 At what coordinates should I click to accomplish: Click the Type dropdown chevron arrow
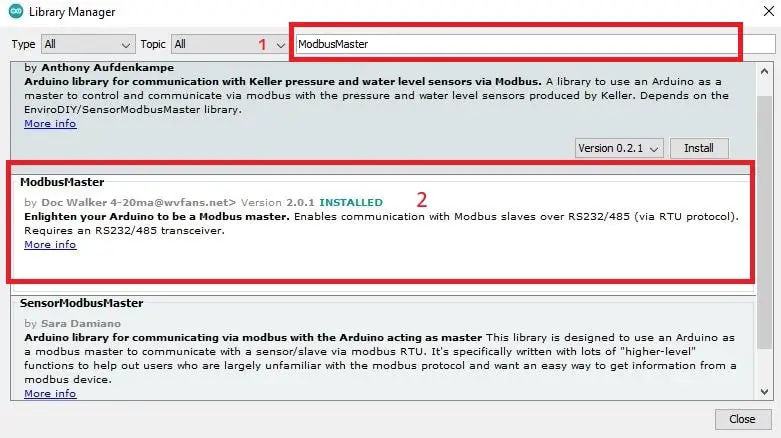click(x=126, y=45)
